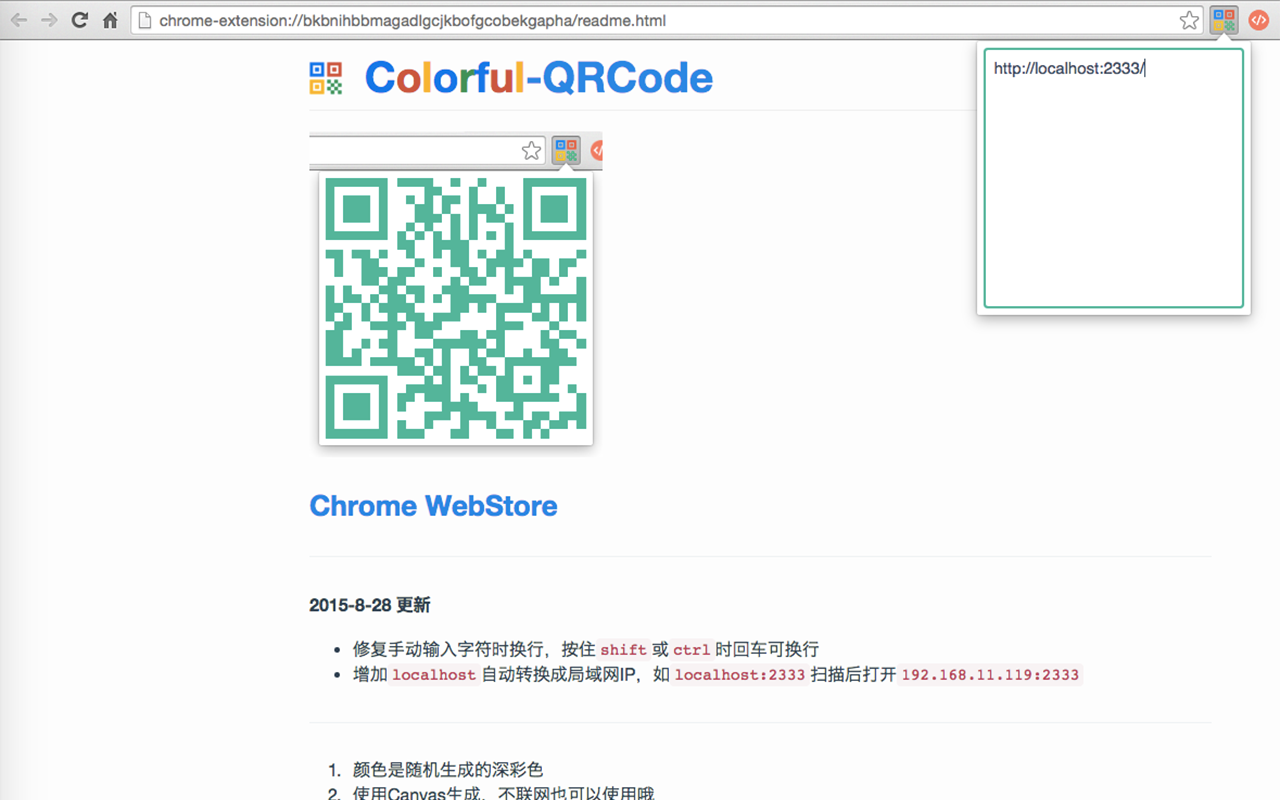
Task: Open the Chrome WebStore link
Action: 433,505
